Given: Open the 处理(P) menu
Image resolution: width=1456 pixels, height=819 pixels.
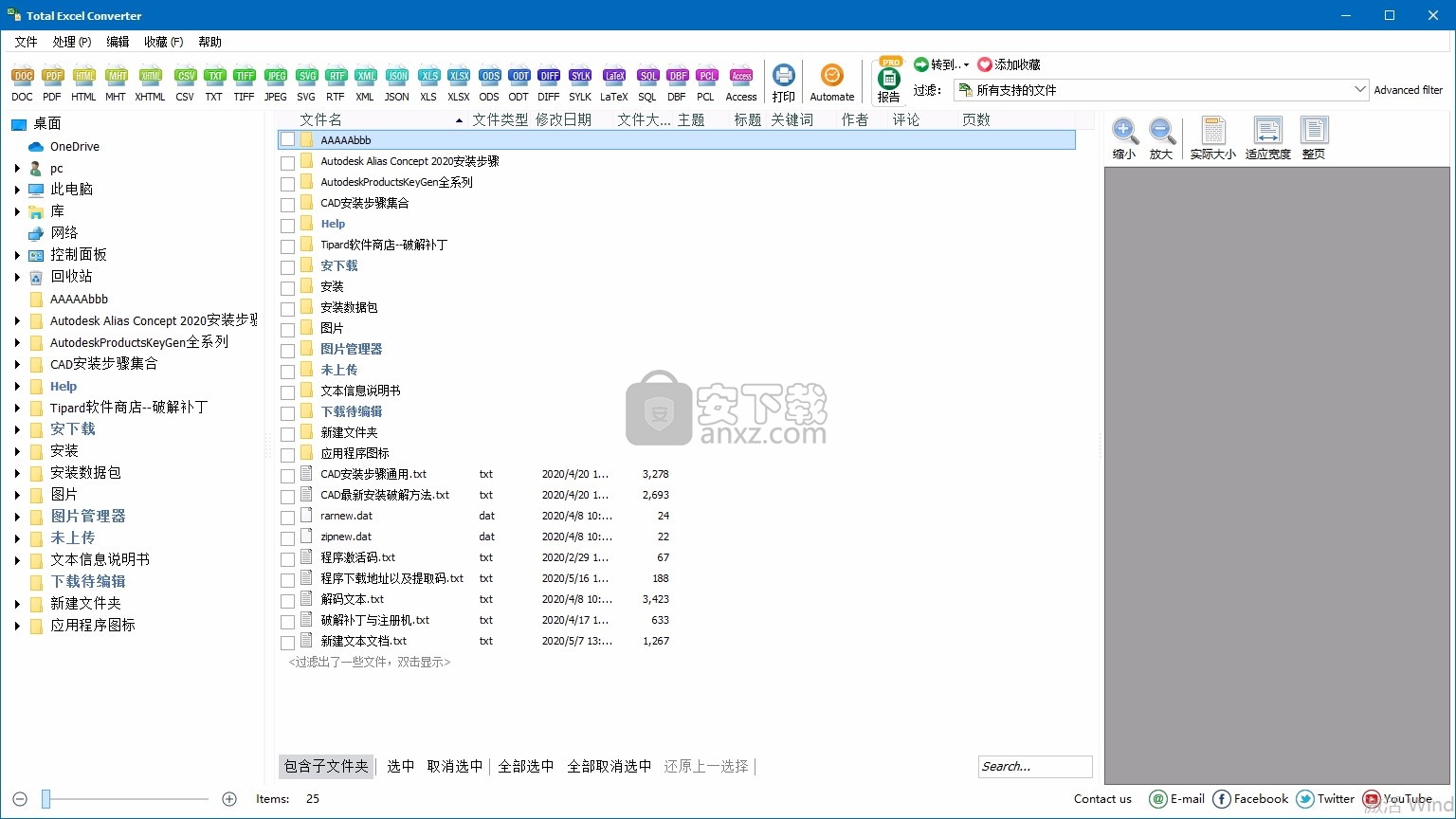Looking at the screenshot, I should (72, 42).
